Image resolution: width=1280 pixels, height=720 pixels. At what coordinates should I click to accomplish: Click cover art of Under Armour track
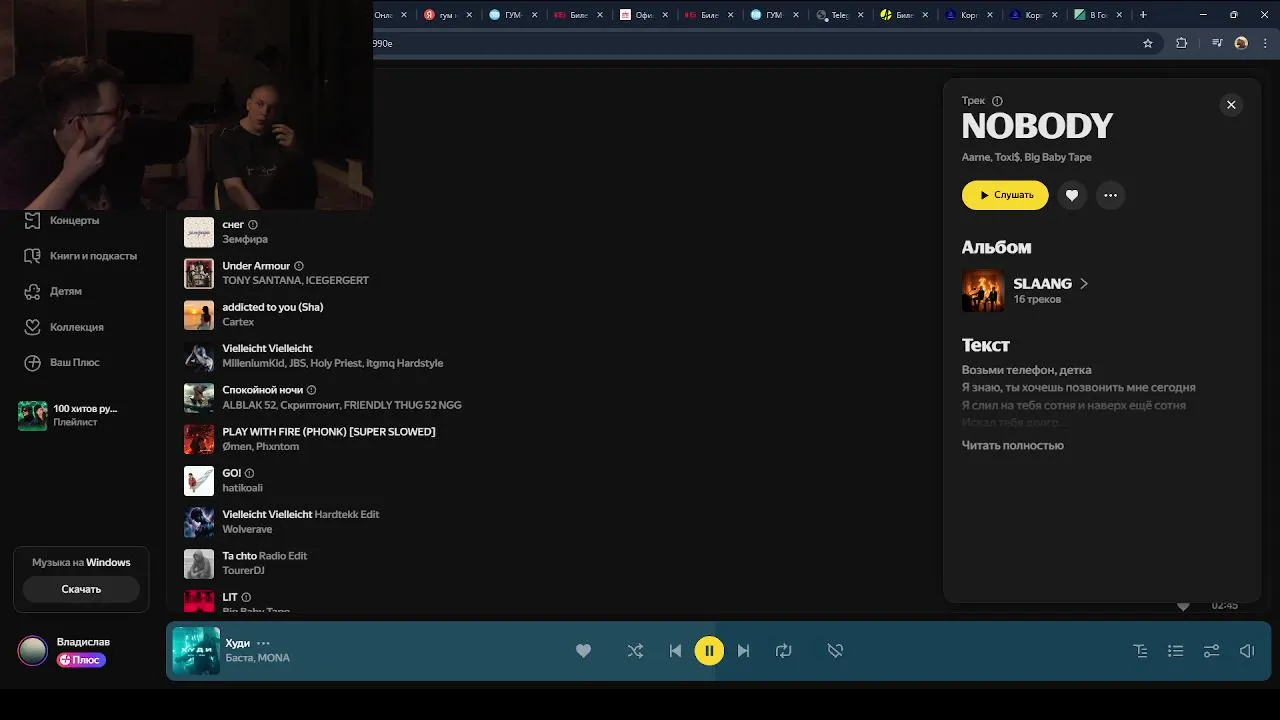[199, 273]
